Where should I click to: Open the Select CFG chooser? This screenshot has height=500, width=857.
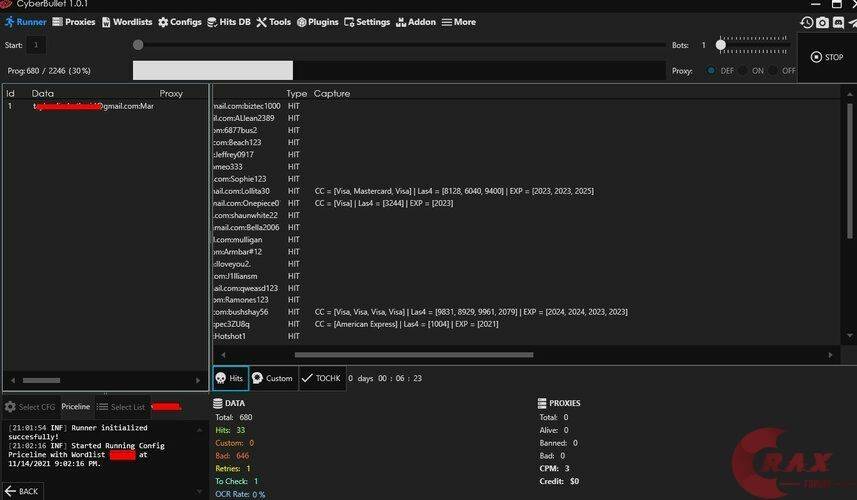[x=30, y=407]
